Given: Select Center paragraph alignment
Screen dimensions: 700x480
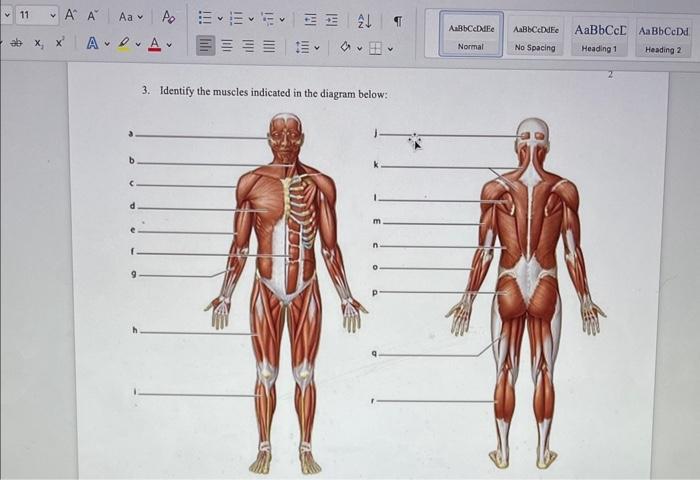Looking at the screenshot, I should coord(227,46).
